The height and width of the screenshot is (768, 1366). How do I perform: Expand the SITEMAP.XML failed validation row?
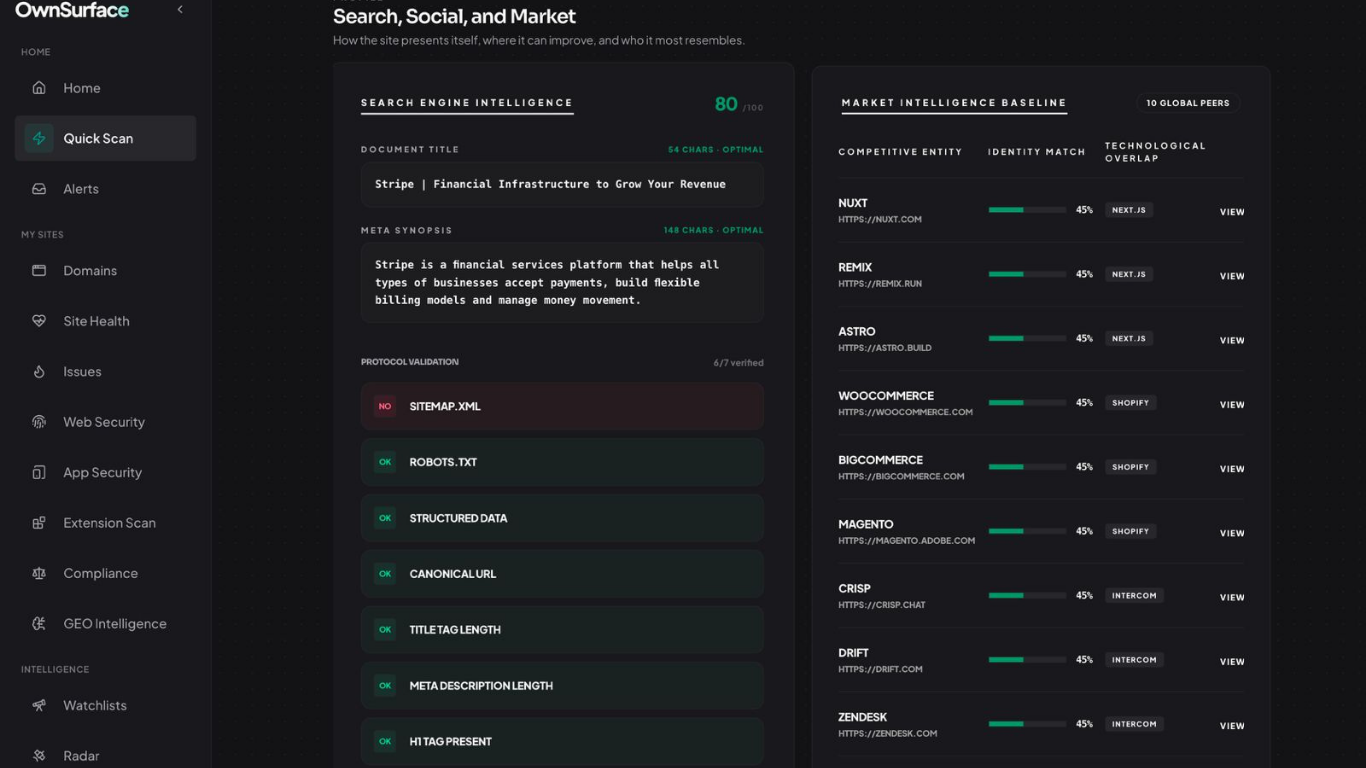(562, 406)
